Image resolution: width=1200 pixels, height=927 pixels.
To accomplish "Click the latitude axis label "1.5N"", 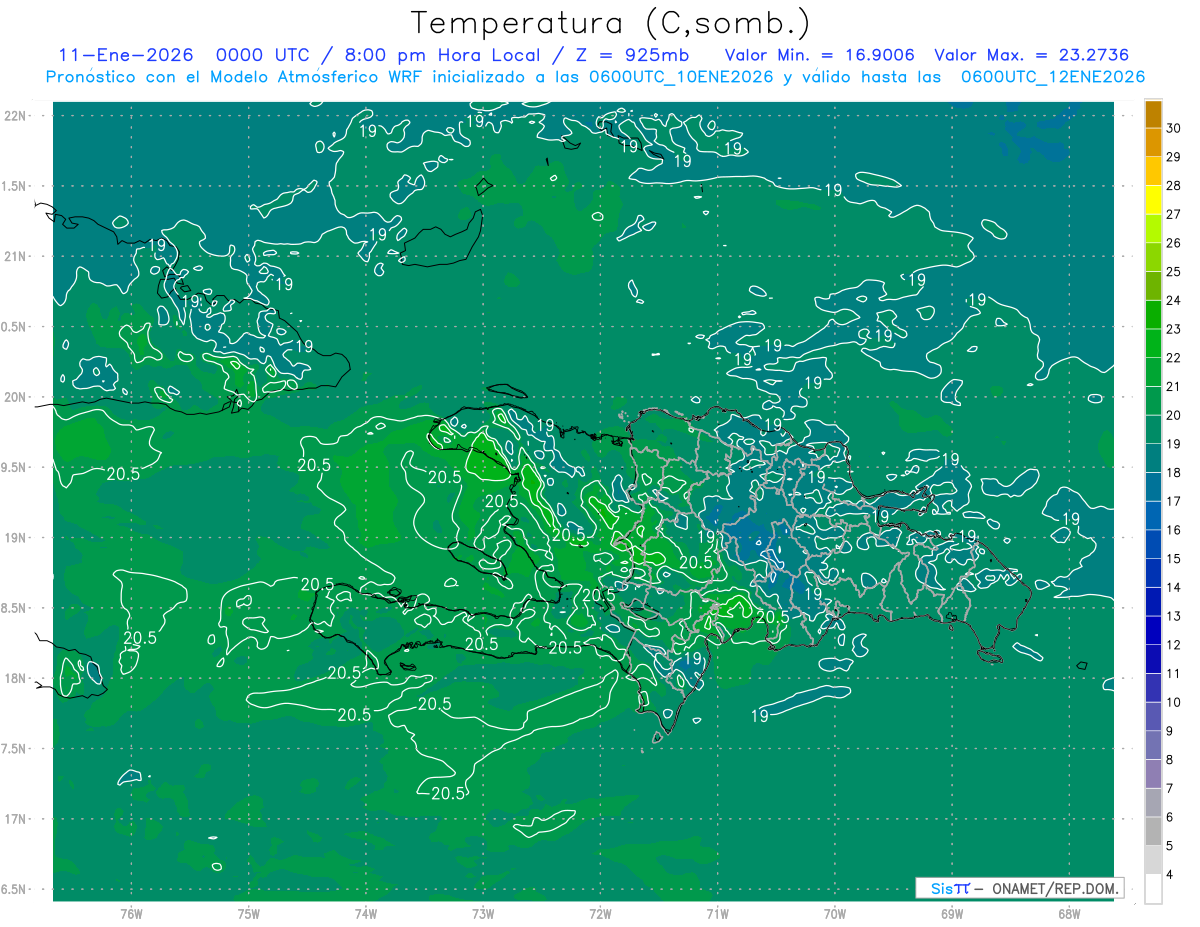I will (15, 186).
